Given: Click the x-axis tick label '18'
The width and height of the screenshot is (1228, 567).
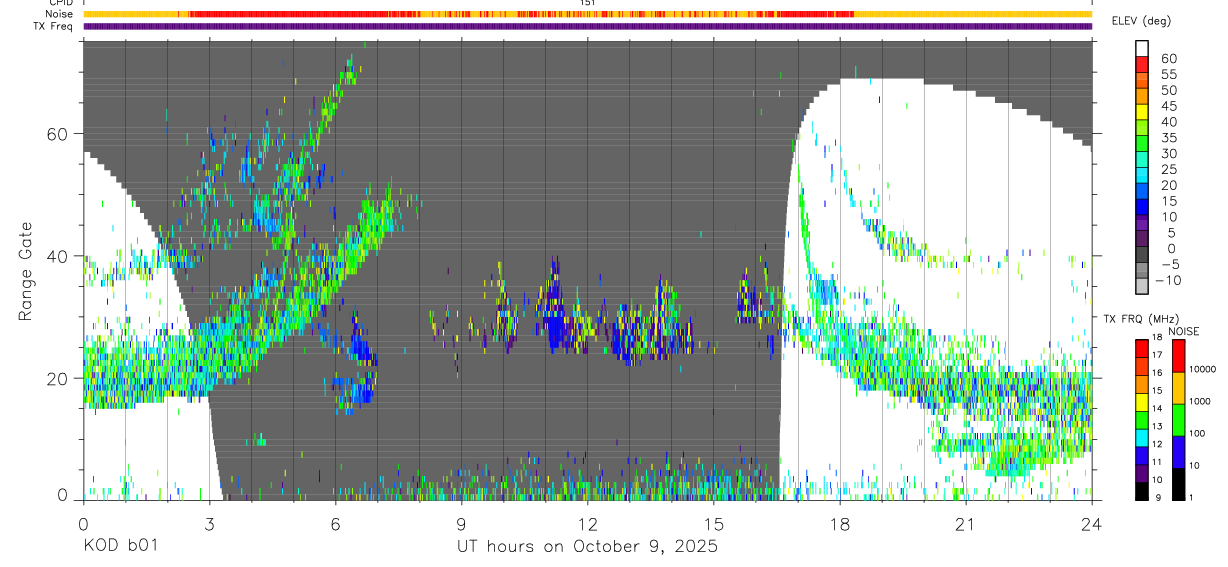Looking at the screenshot, I should (x=840, y=524).
